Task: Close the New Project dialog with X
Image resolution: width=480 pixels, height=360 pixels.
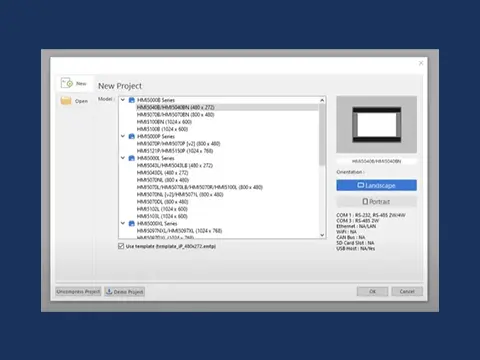Action: coord(421,63)
